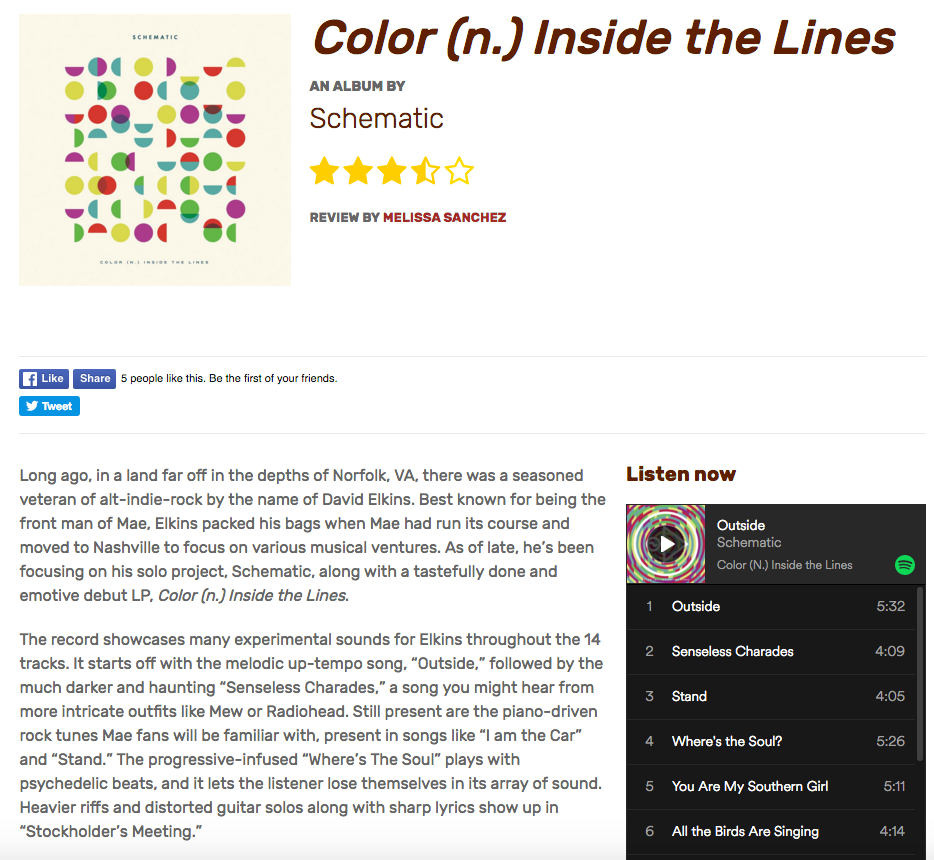Image resolution: width=934 pixels, height=860 pixels.
Task: Tweet this review on Twitter
Action: pos(49,406)
